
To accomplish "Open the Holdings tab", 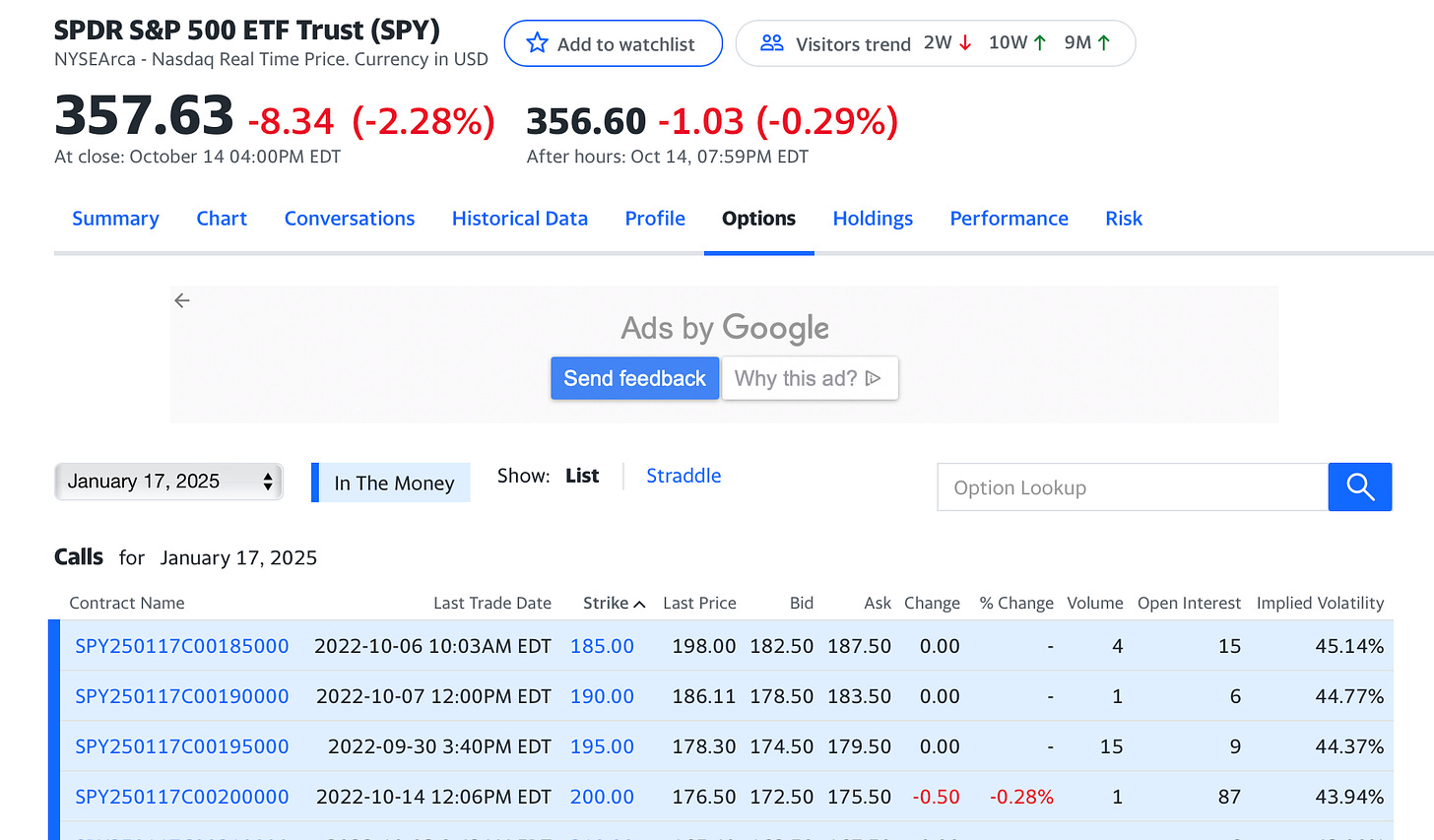I will coord(873,219).
